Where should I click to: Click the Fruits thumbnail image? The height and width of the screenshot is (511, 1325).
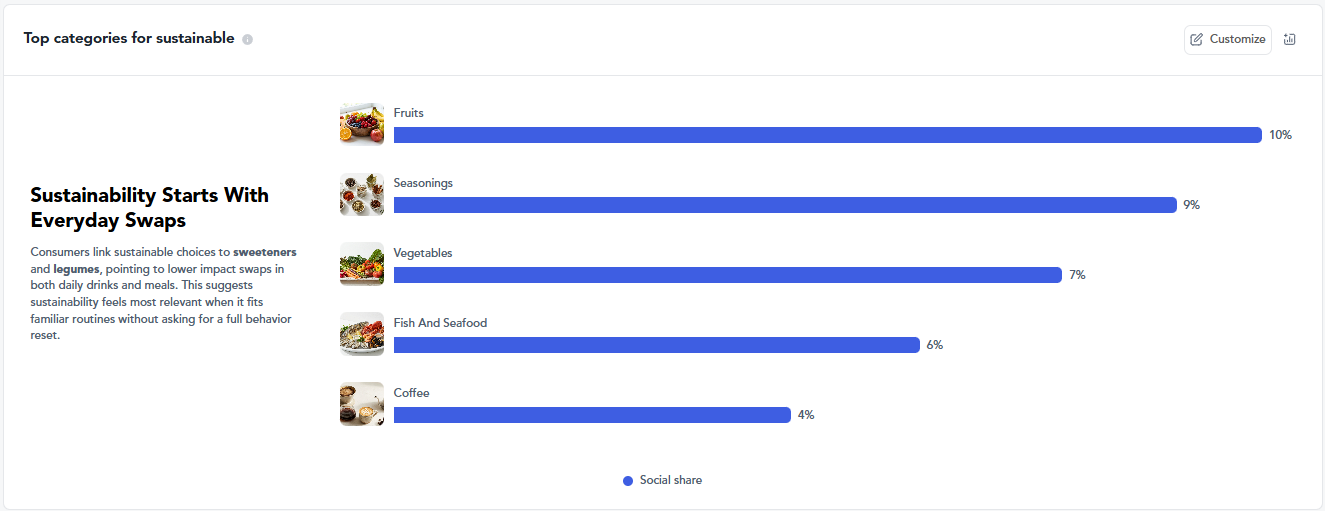[x=361, y=124]
